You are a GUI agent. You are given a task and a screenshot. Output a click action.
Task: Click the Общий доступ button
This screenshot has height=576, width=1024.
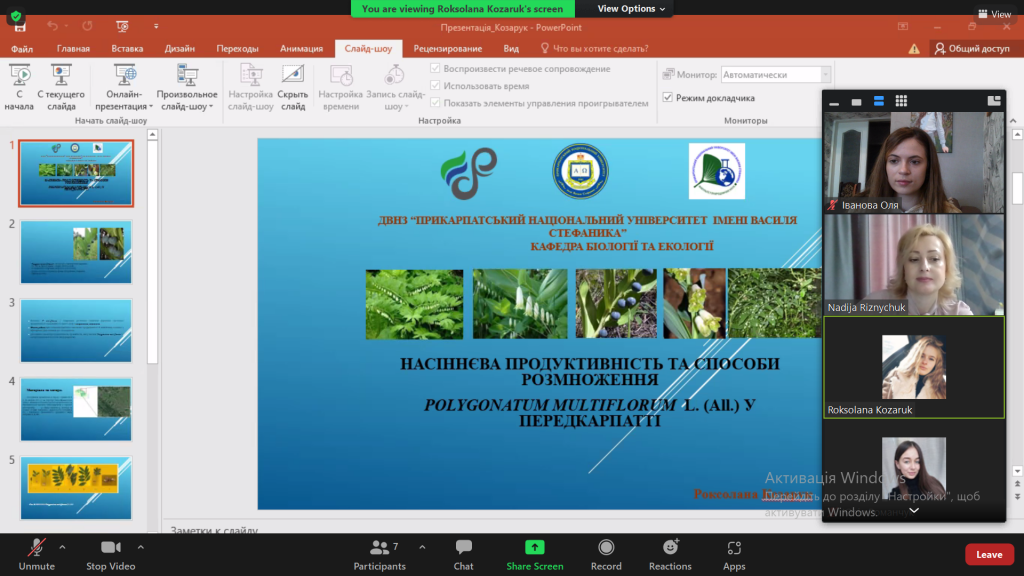[x=972, y=48]
